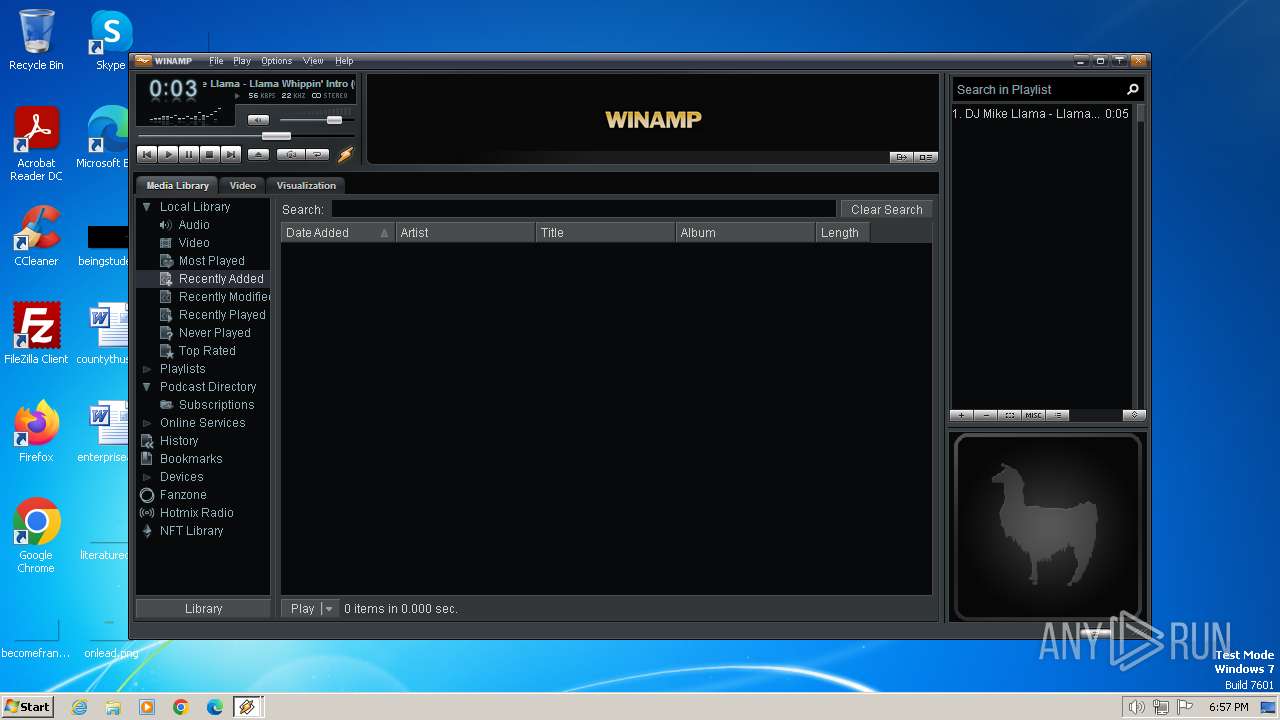The width and height of the screenshot is (1280, 720).
Task: Click the Play button in Winamp
Action: coord(168,154)
